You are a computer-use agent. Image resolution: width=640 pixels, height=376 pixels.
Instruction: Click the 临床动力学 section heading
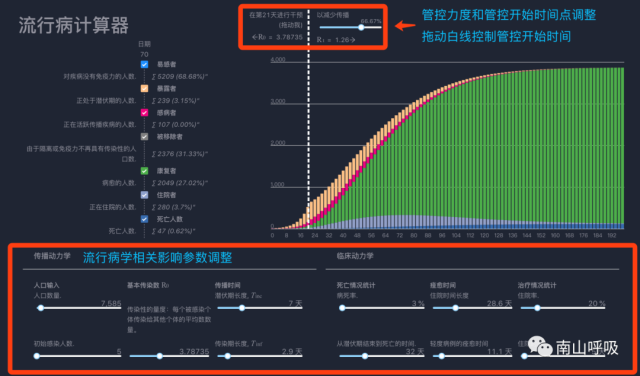[x=355, y=256]
